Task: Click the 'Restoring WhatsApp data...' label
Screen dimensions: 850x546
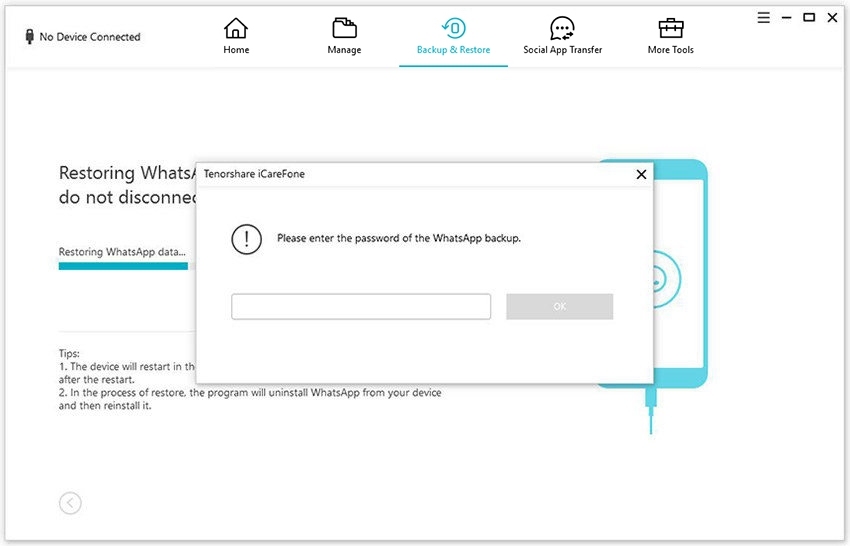Action: click(x=122, y=252)
